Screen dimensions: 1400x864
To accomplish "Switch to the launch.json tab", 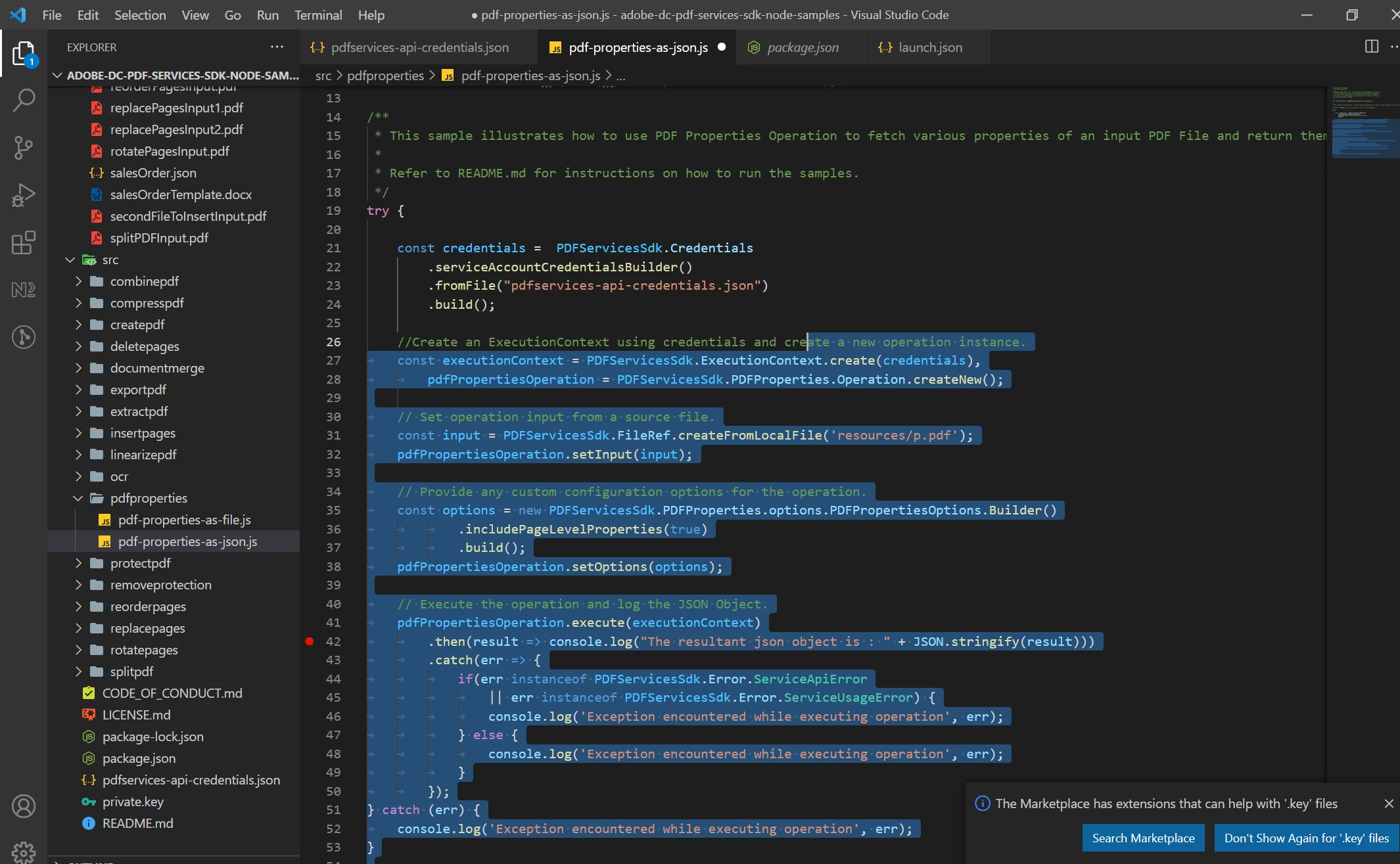I will pos(929,47).
